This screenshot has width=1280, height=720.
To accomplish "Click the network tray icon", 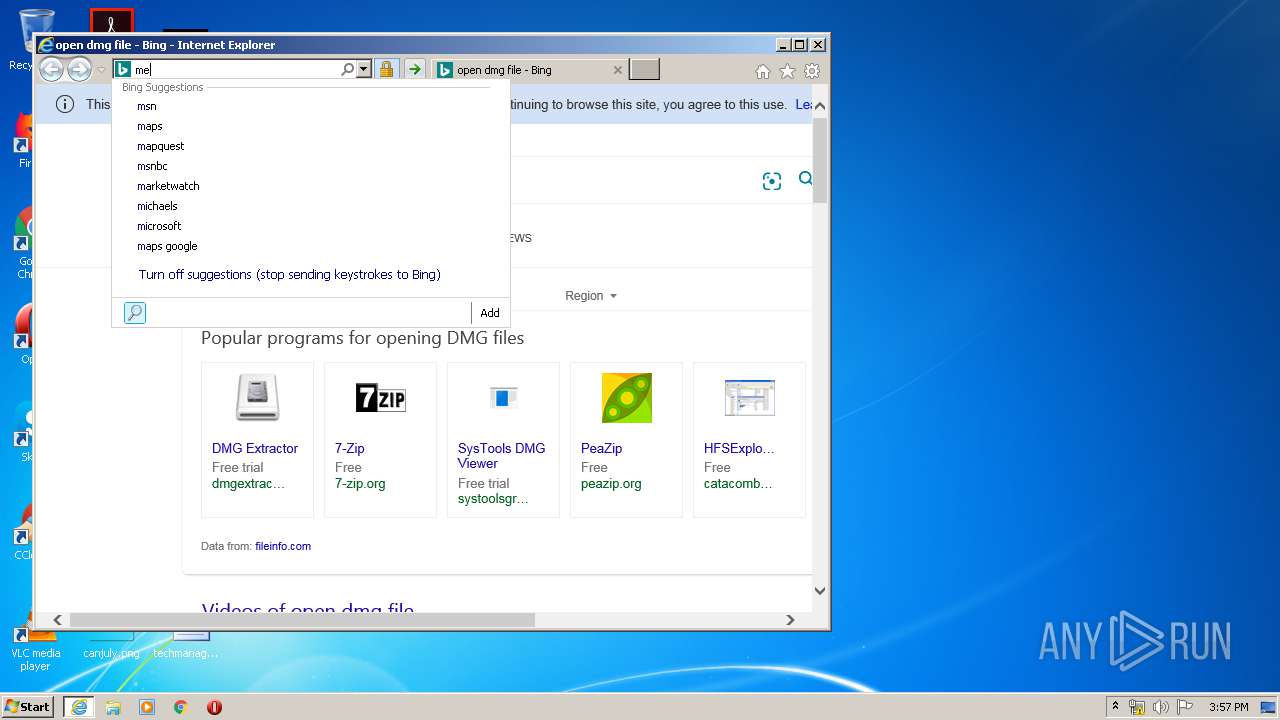I will [x=1137, y=707].
